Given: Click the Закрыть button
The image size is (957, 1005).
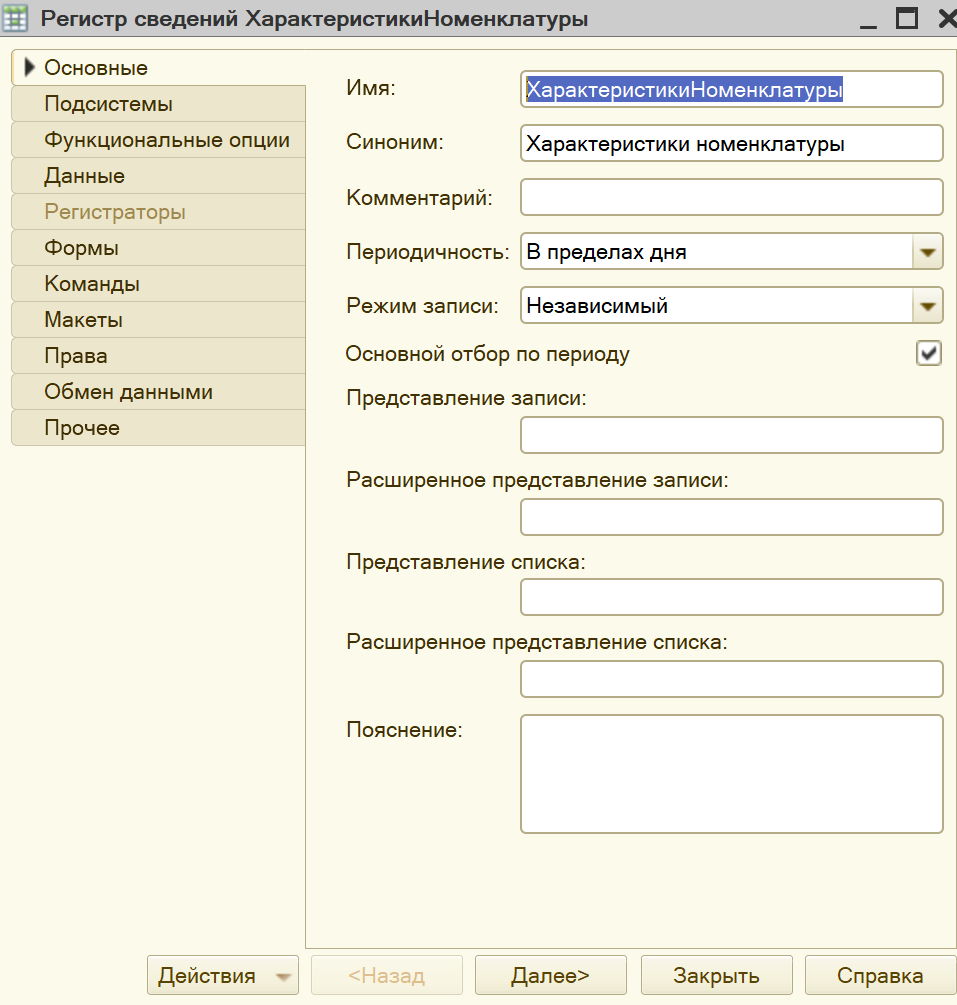Looking at the screenshot, I should (x=717, y=976).
